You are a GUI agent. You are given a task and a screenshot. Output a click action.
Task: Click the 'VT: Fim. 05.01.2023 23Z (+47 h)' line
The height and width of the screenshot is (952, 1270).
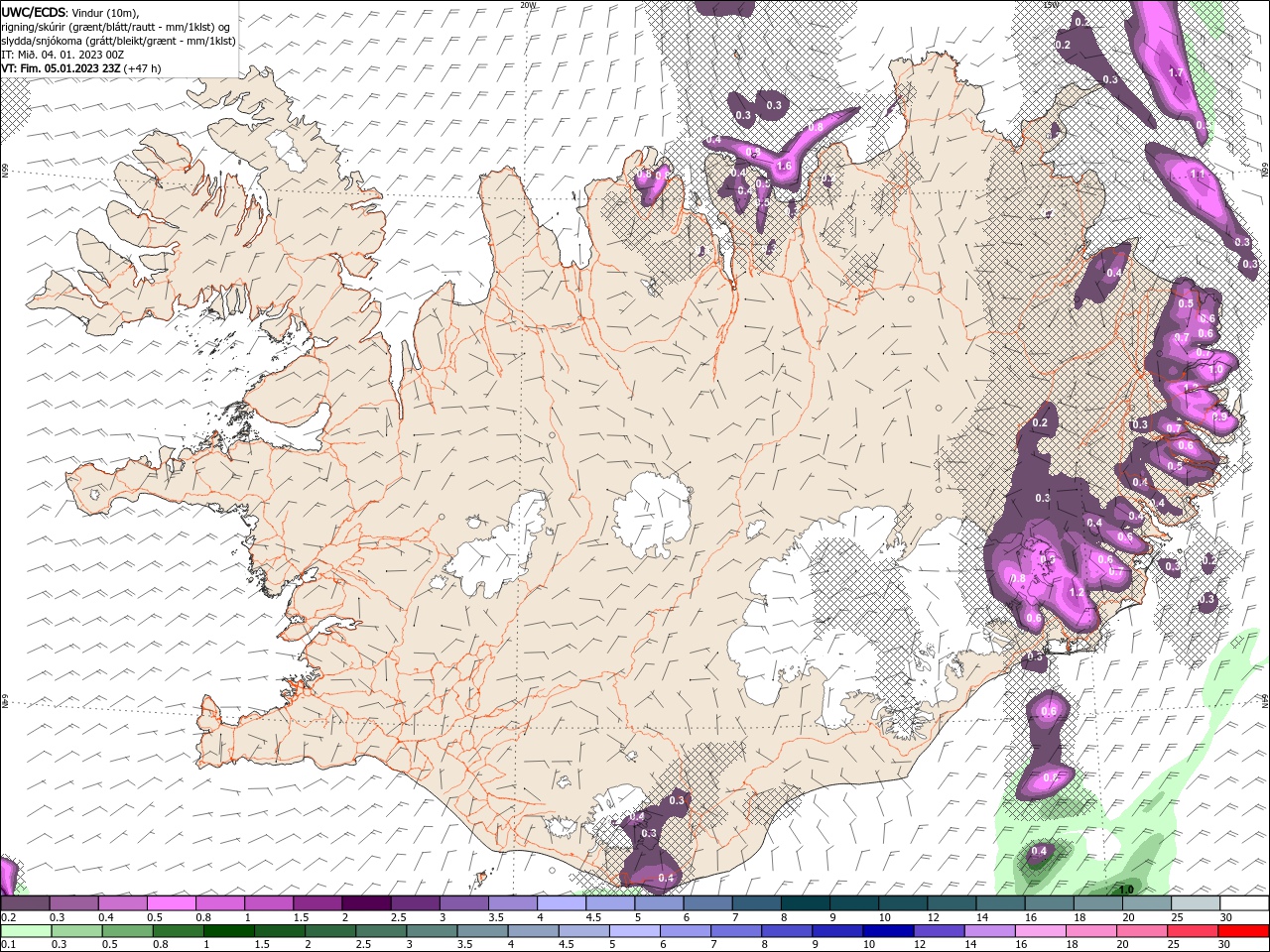click(80, 68)
